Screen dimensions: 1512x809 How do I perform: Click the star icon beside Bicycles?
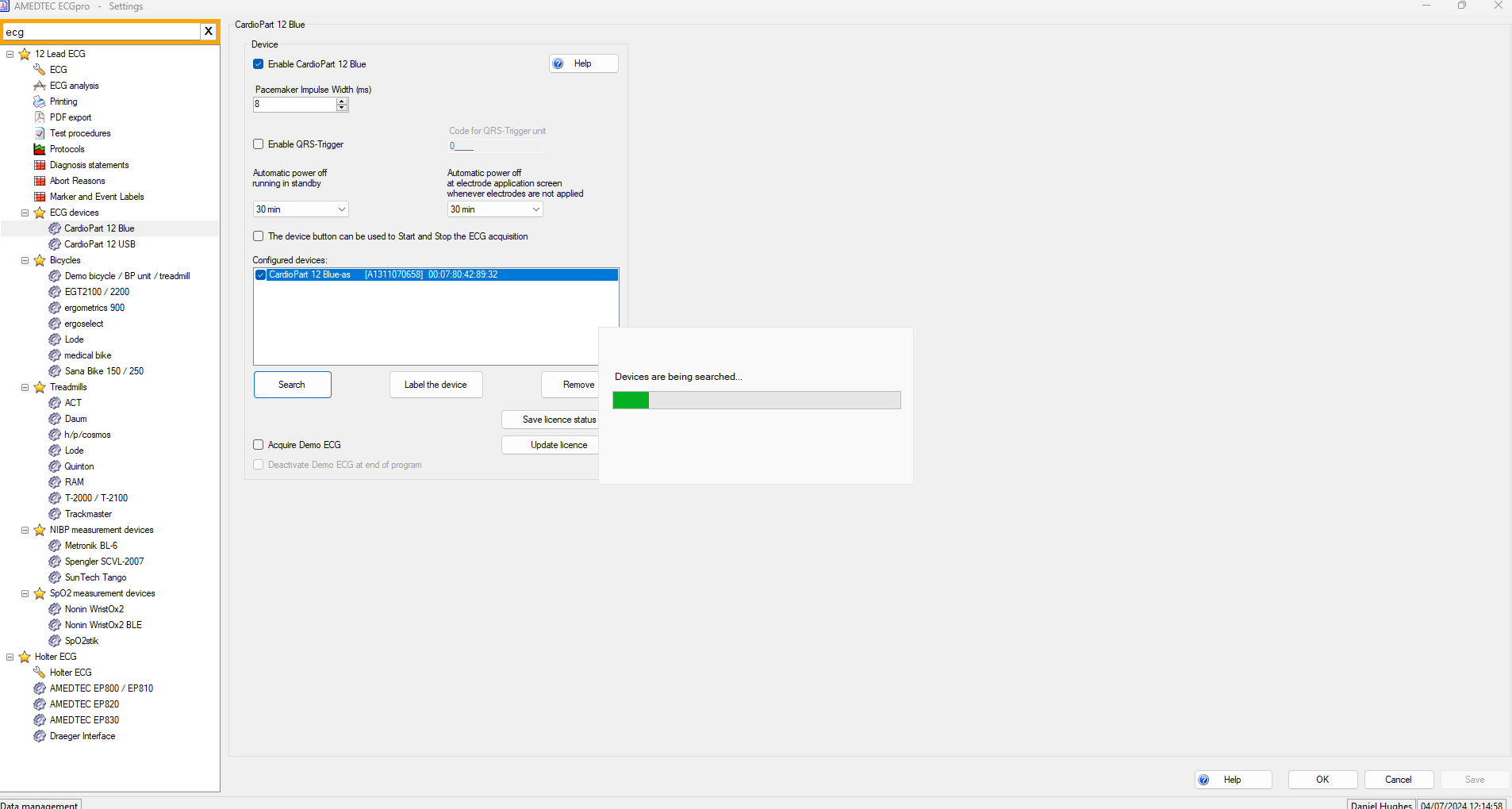40,260
